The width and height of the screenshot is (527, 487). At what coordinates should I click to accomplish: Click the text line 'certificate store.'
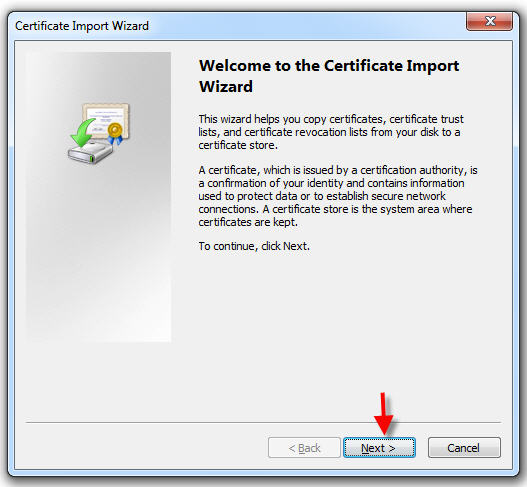[238, 145]
